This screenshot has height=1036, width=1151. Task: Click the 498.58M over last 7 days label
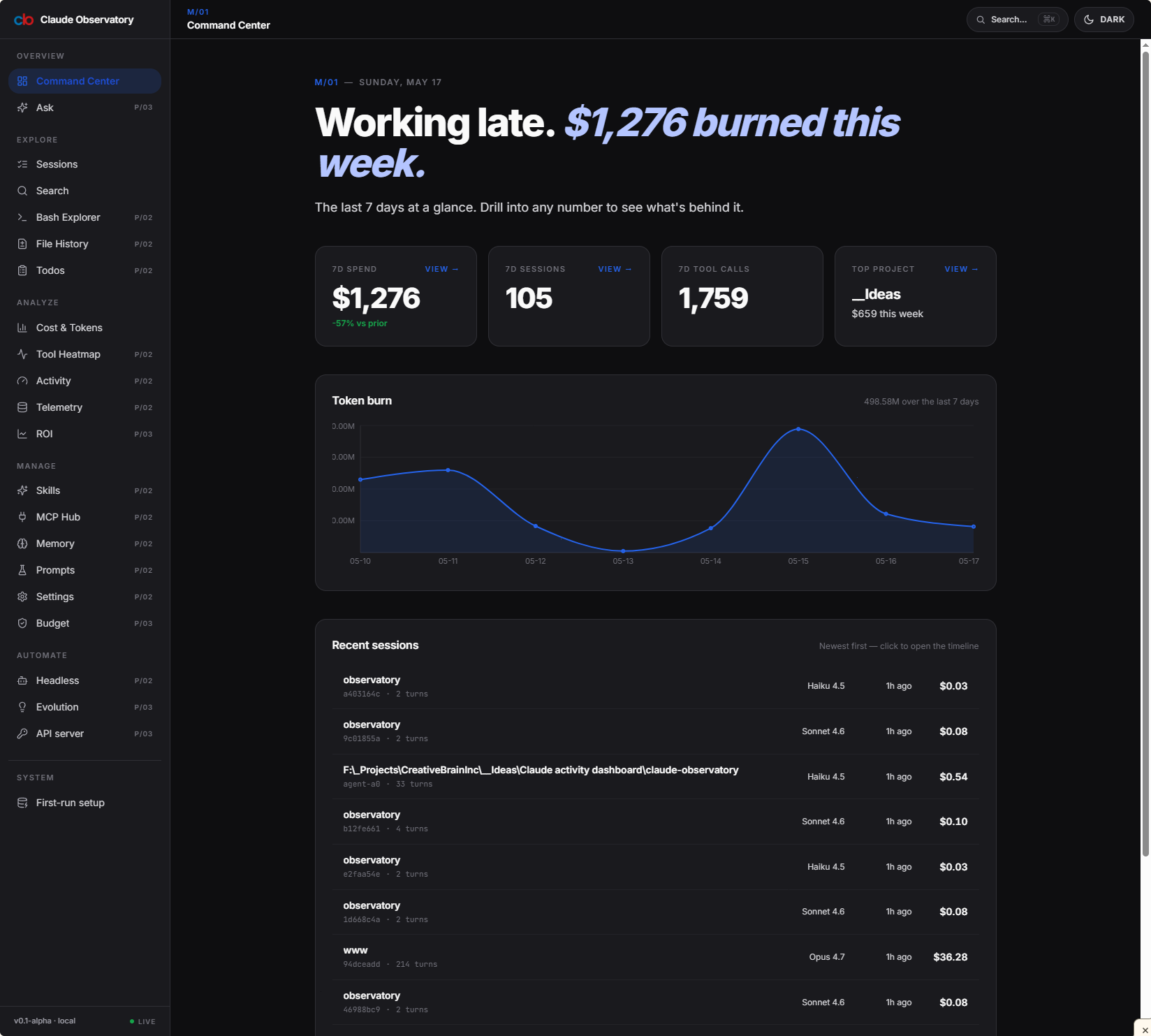(x=921, y=402)
